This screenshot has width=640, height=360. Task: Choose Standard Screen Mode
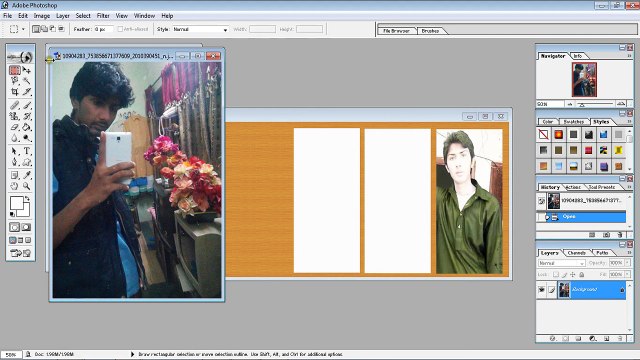click(x=13, y=240)
